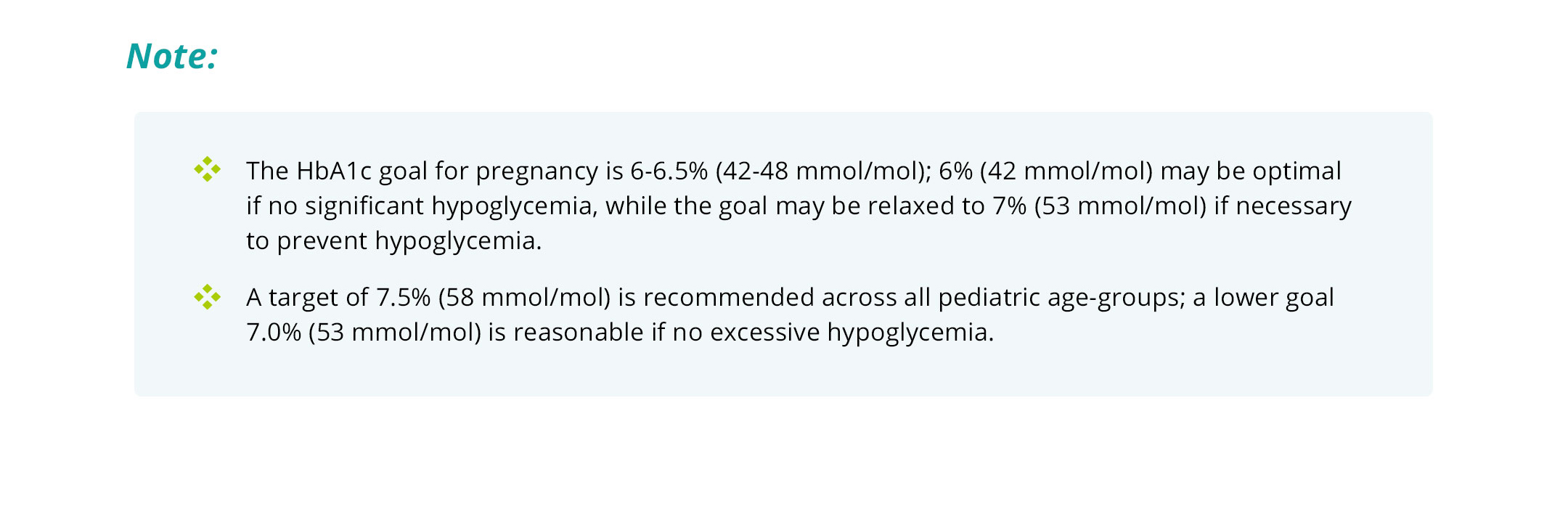Click the green diamond bullet beside the pregnancy note
The width and height of the screenshot is (1568, 528).
pyautogui.click(x=208, y=170)
